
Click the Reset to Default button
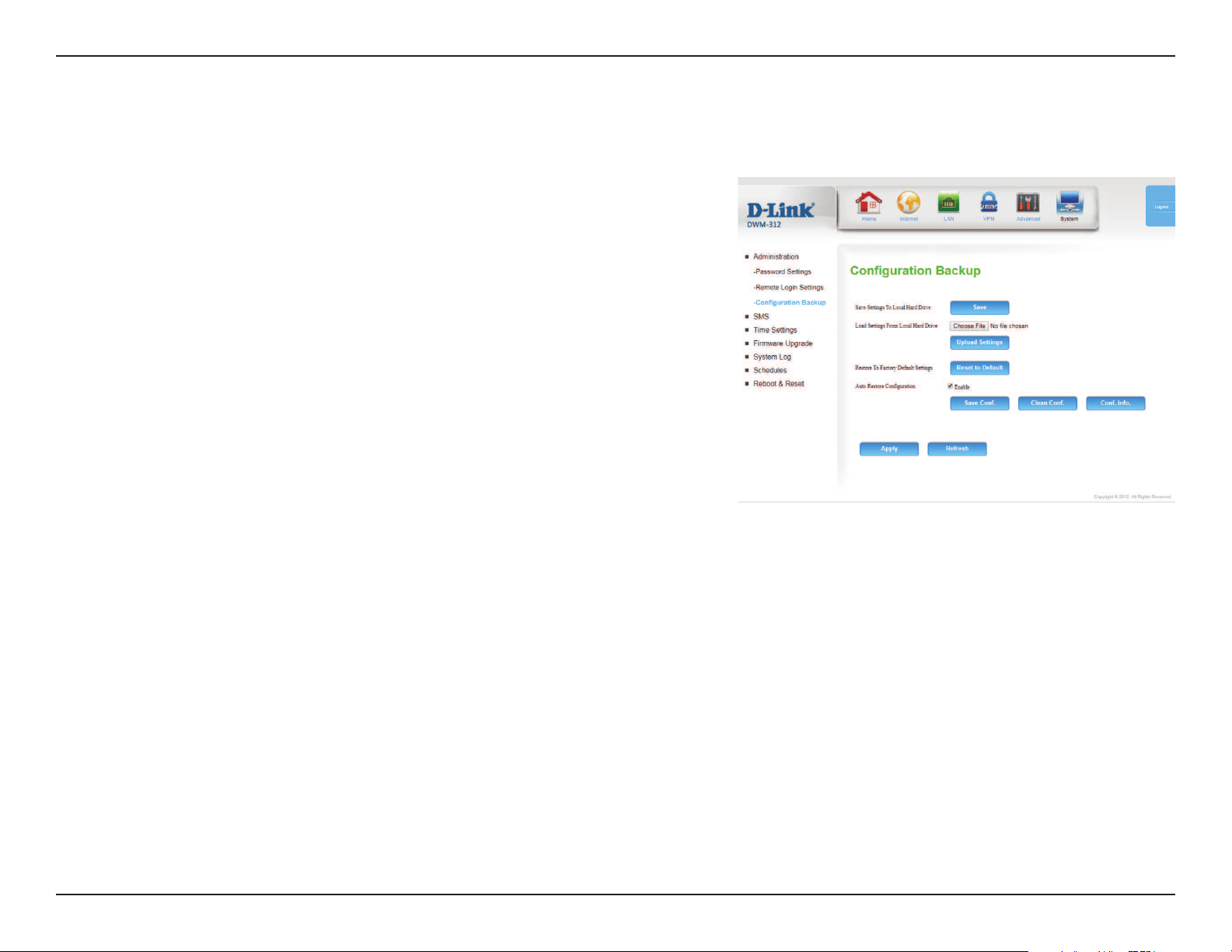[979, 368]
